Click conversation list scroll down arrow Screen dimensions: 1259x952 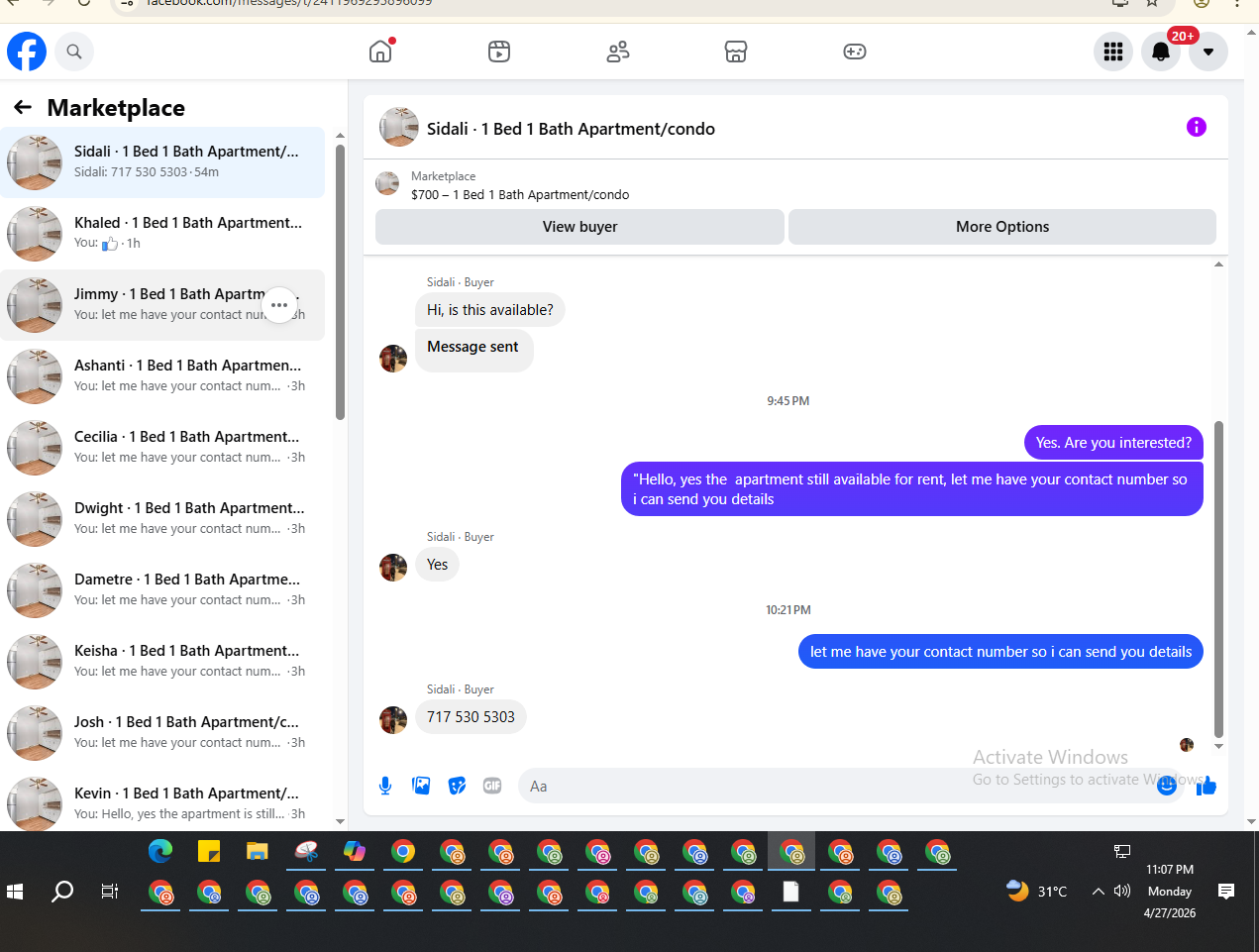pos(340,821)
